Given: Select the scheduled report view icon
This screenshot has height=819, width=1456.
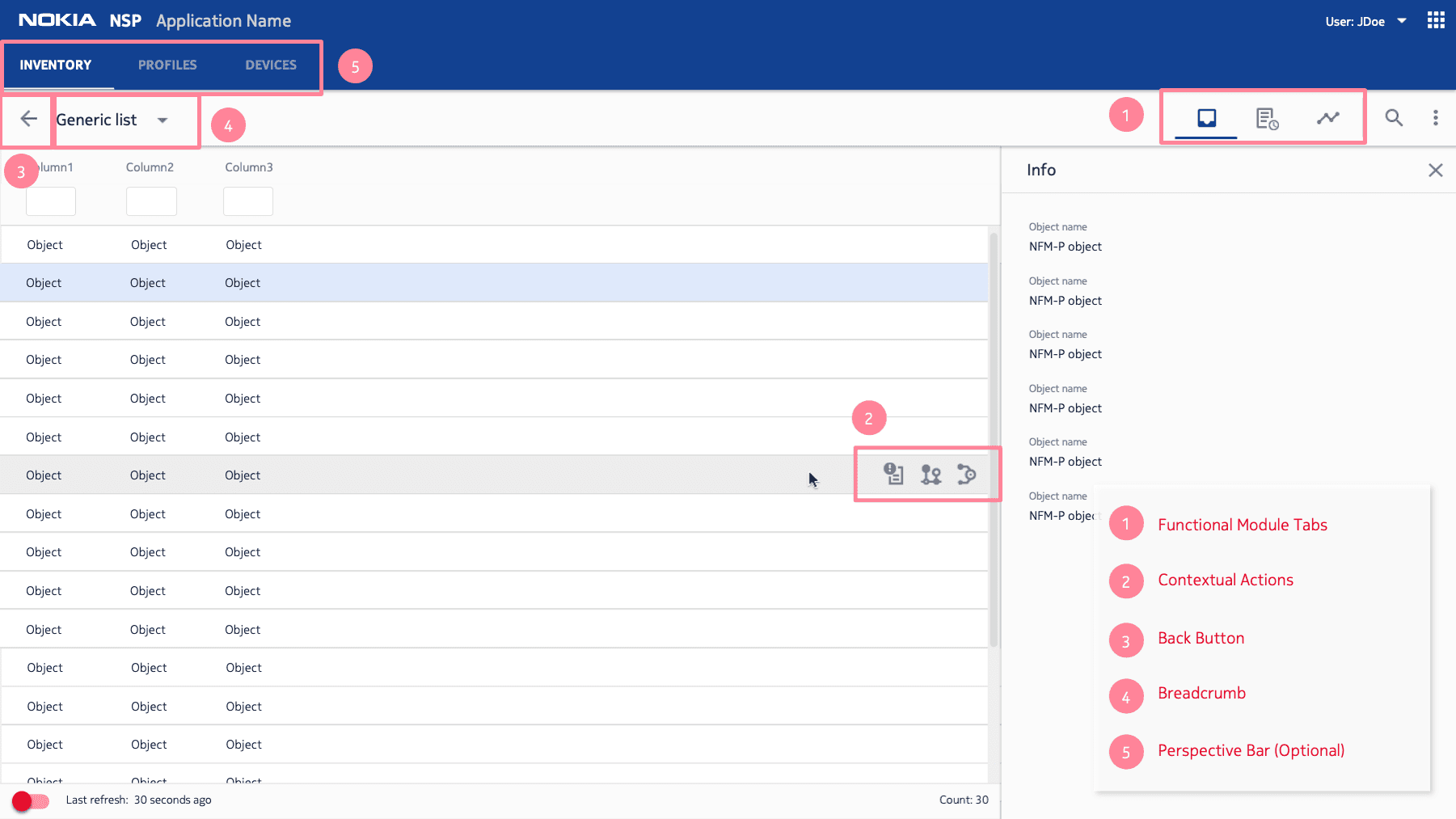Looking at the screenshot, I should (1268, 117).
